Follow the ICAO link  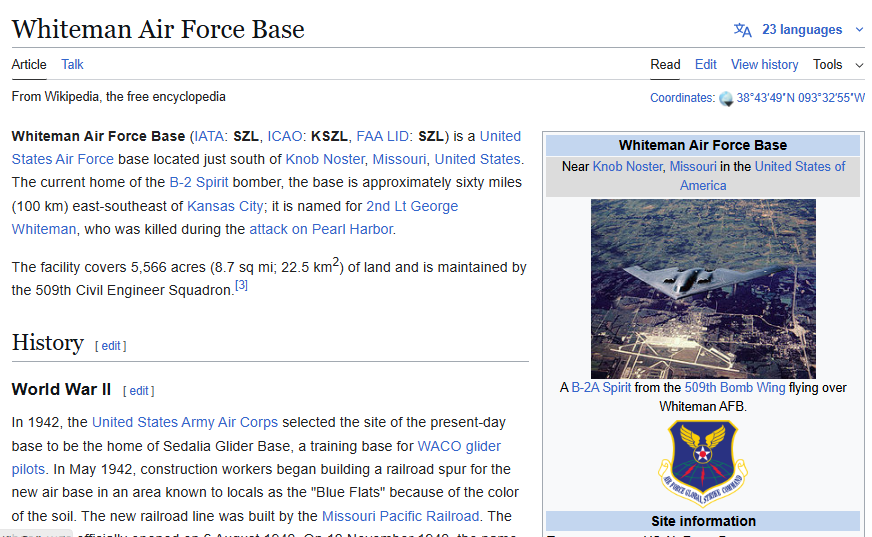(x=285, y=136)
